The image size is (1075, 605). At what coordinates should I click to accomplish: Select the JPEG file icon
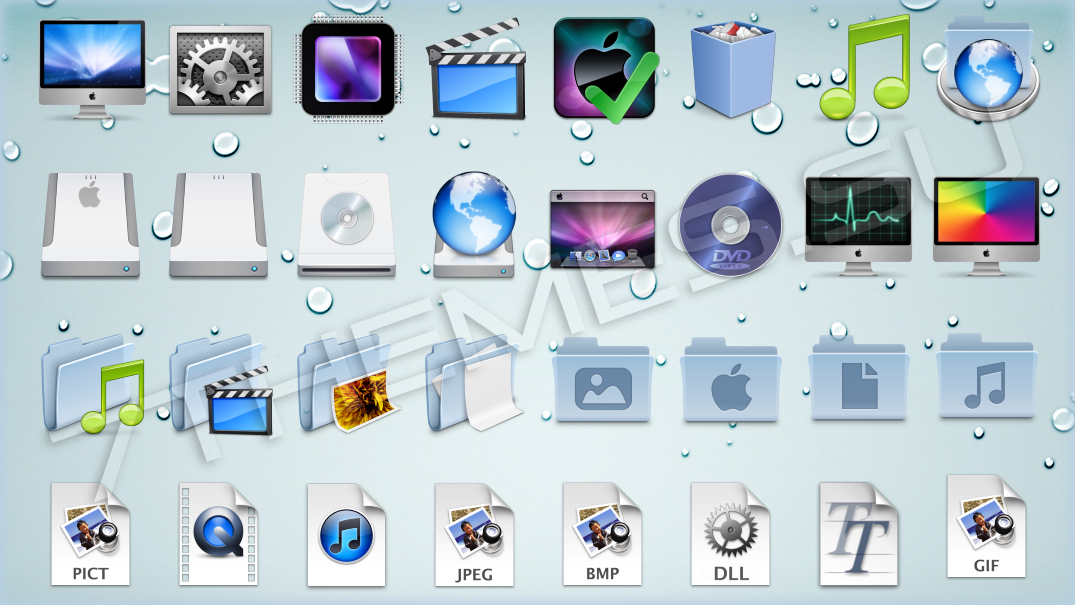pos(474,535)
